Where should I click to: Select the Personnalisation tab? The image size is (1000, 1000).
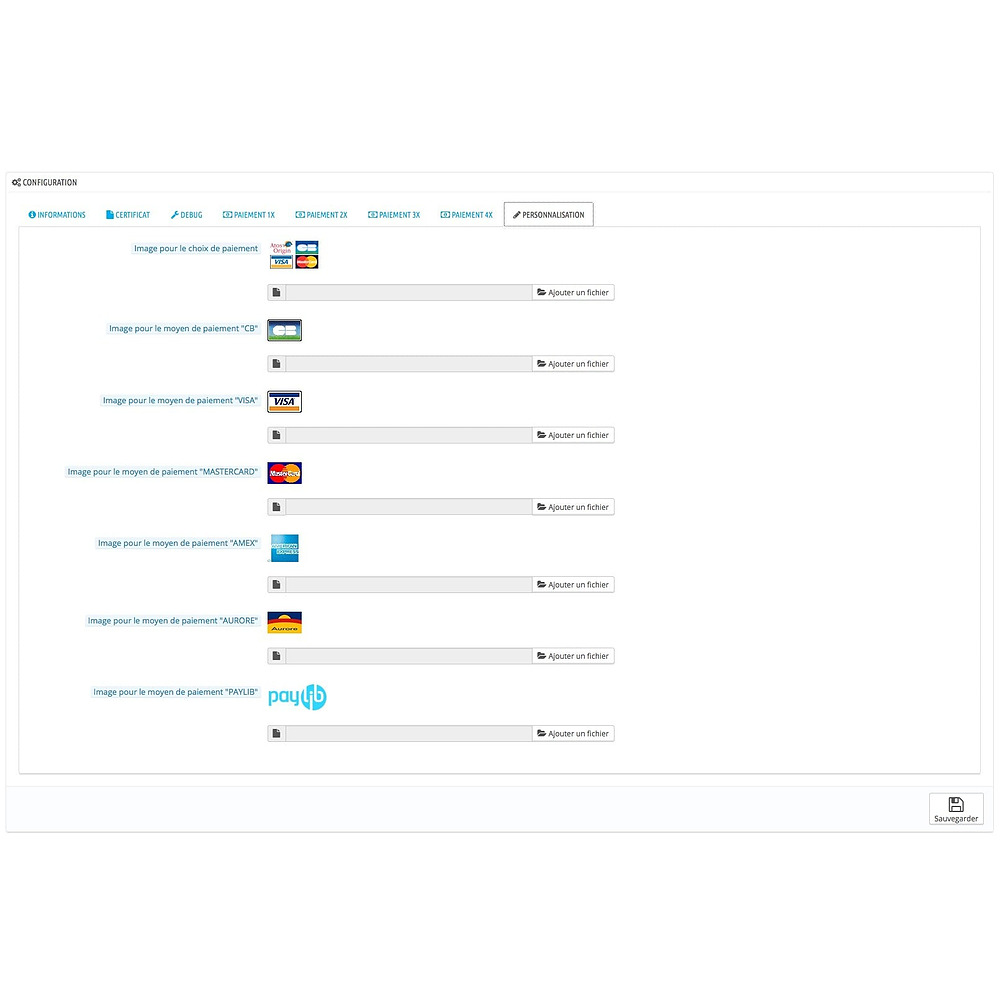point(548,215)
